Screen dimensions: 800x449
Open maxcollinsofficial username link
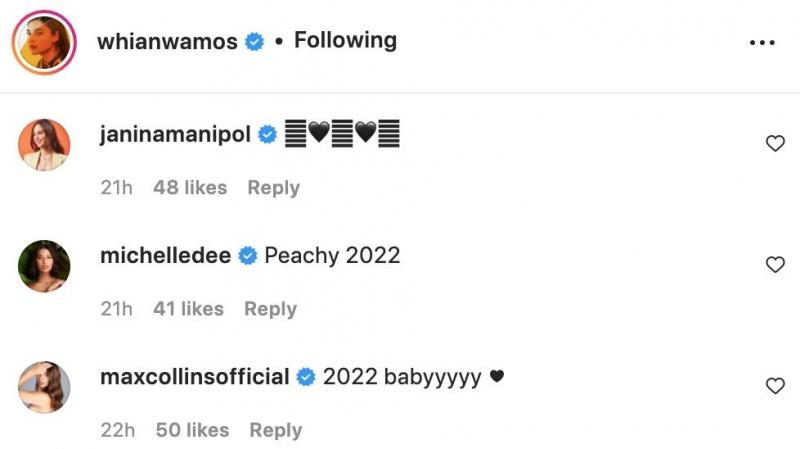tap(195, 377)
